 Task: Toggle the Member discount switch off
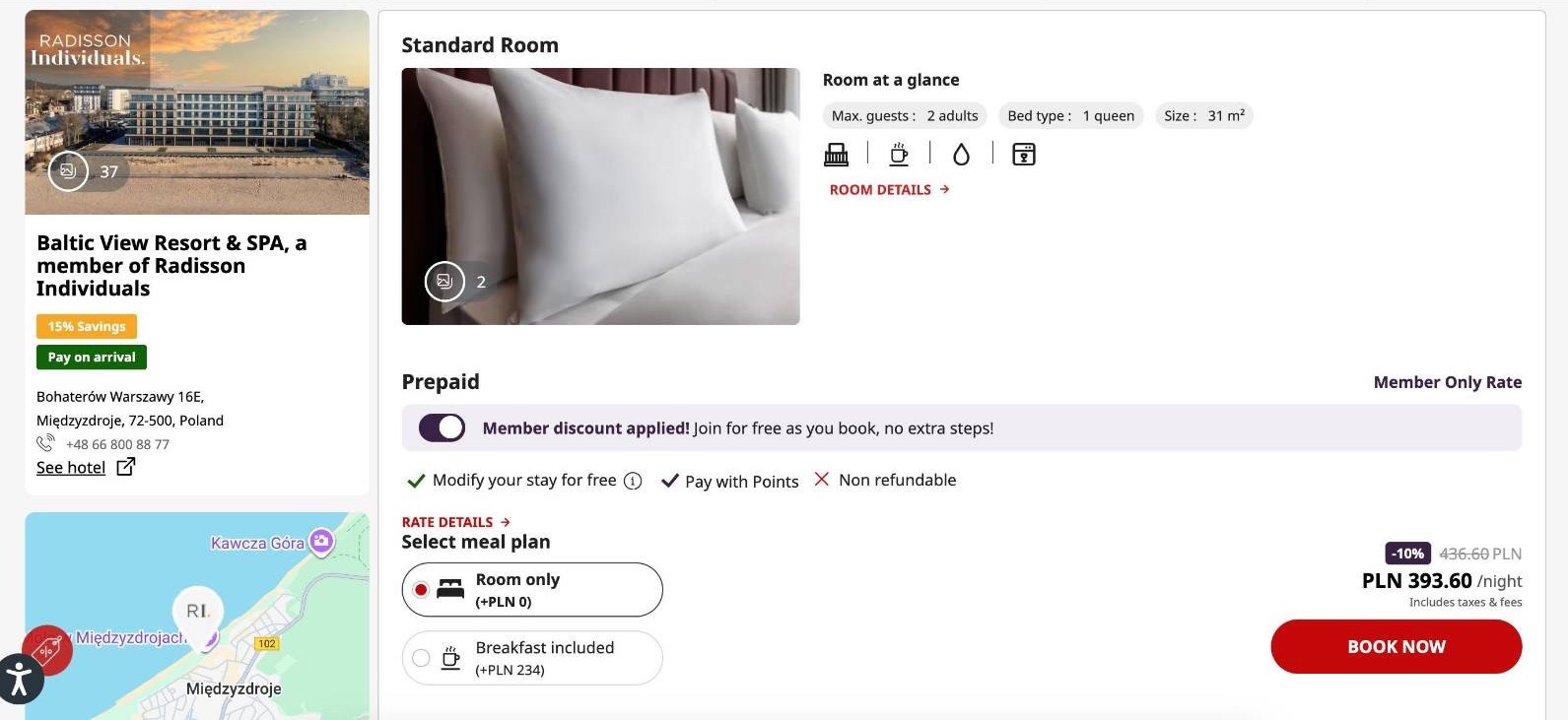tap(442, 427)
